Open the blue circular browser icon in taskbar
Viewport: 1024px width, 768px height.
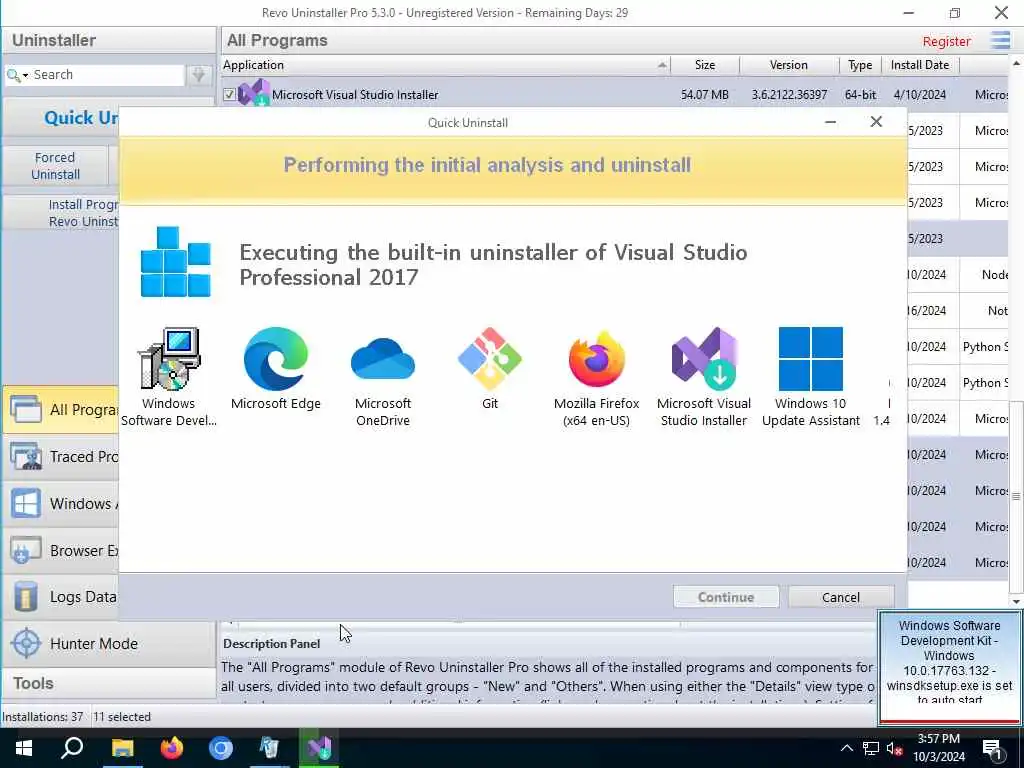[221, 748]
